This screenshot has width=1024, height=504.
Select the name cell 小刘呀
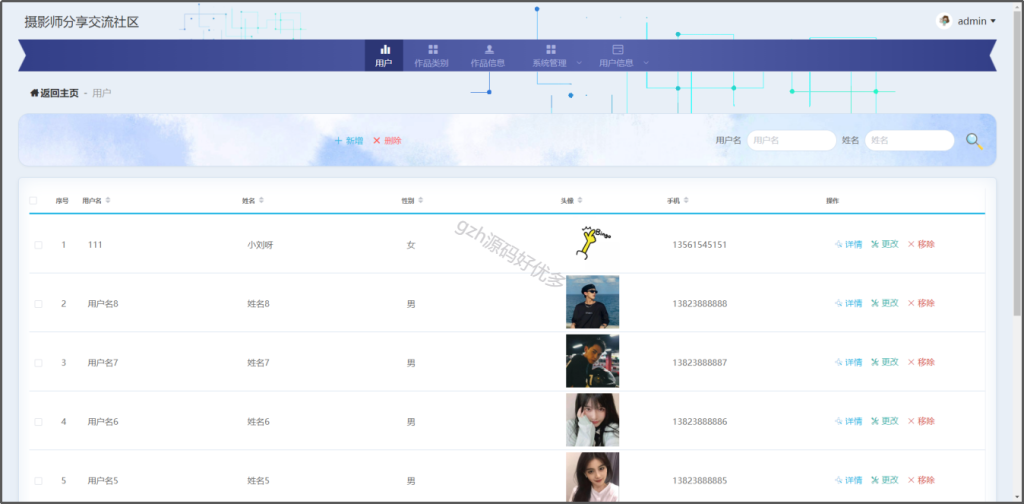click(x=260, y=245)
